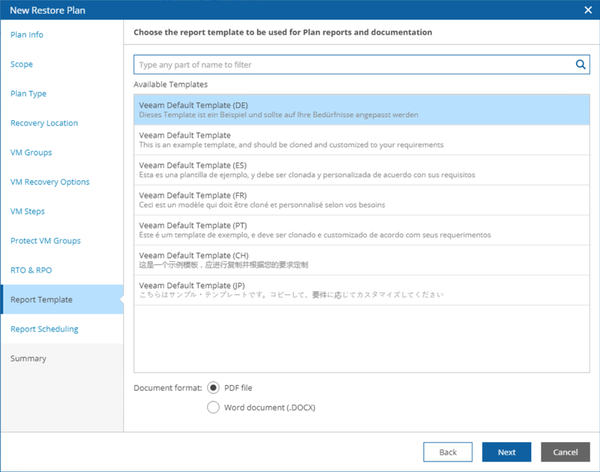Image resolution: width=600 pixels, height=472 pixels.
Task: Click the Back button
Action: pyautogui.click(x=448, y=452)
